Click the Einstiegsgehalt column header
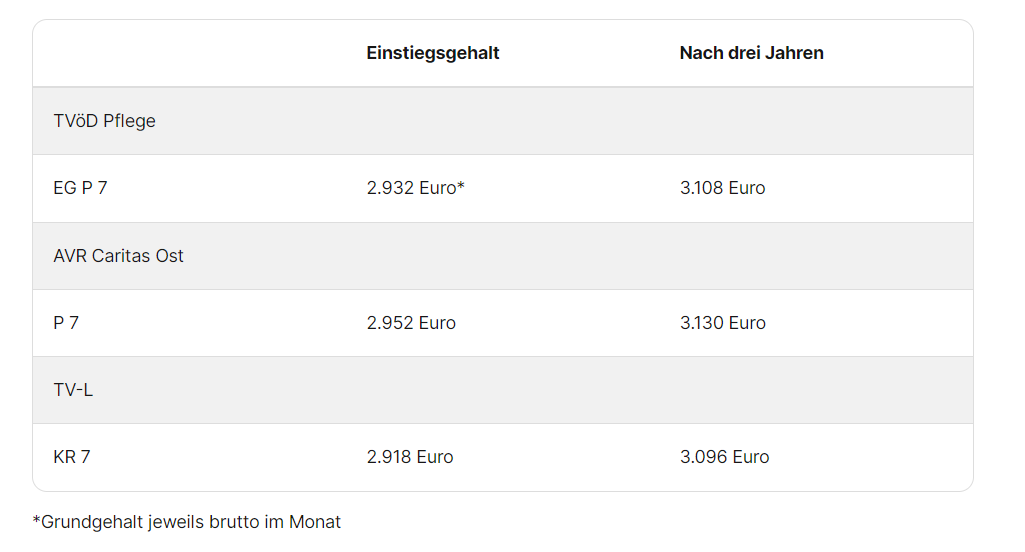Screen dimensions: 1025x552 point(432,53)
